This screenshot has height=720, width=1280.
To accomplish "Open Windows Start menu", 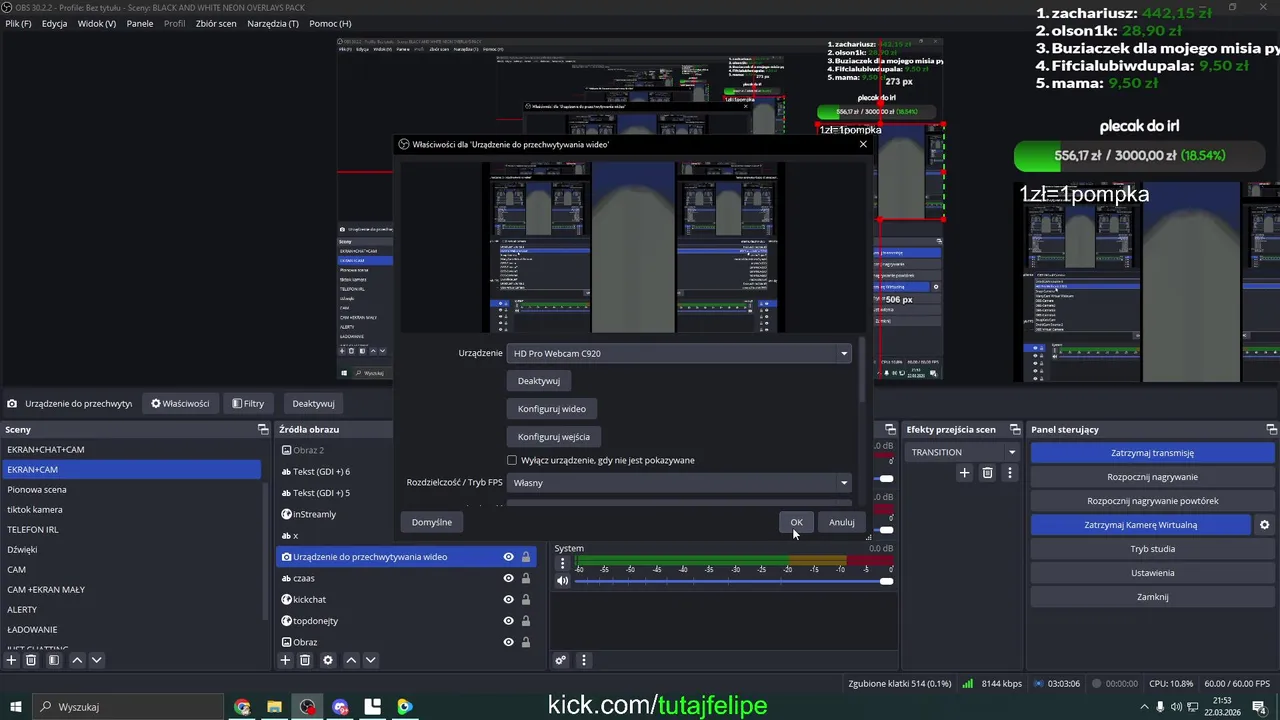I will click(x=15, y=707).
